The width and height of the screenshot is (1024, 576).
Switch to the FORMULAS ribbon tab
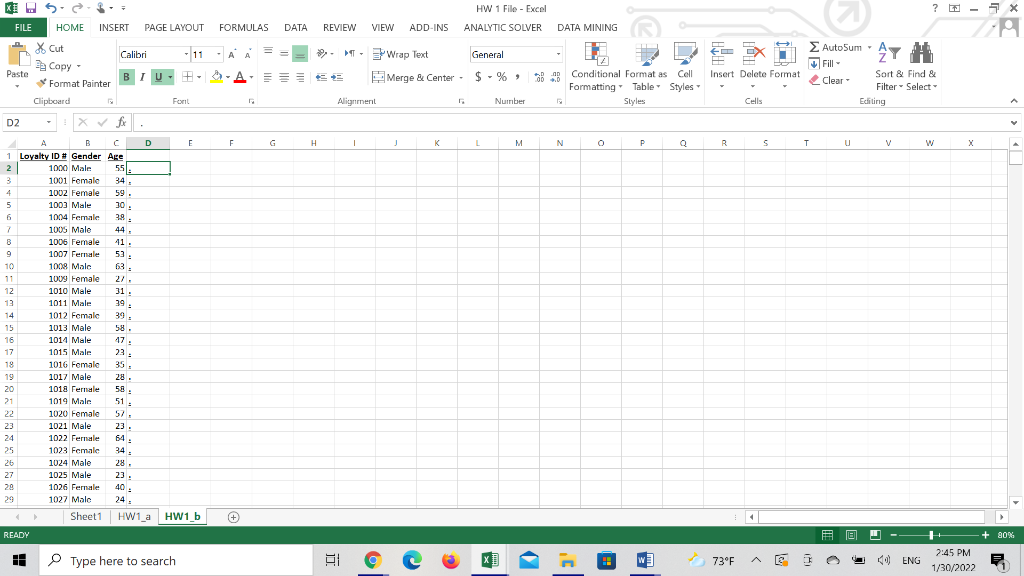coord(243,27)
